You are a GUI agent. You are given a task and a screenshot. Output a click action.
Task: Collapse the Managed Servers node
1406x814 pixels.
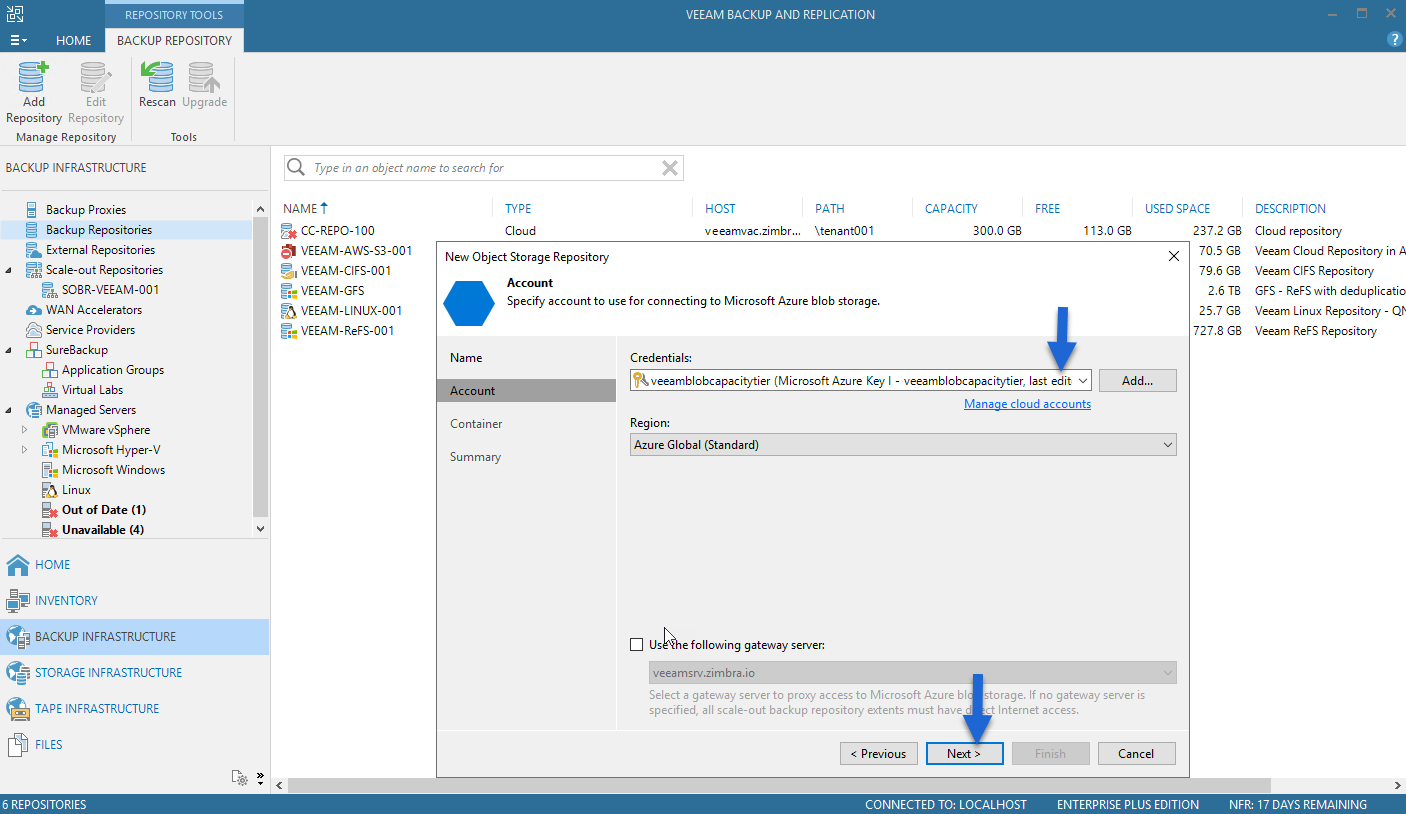click(9, 410)
